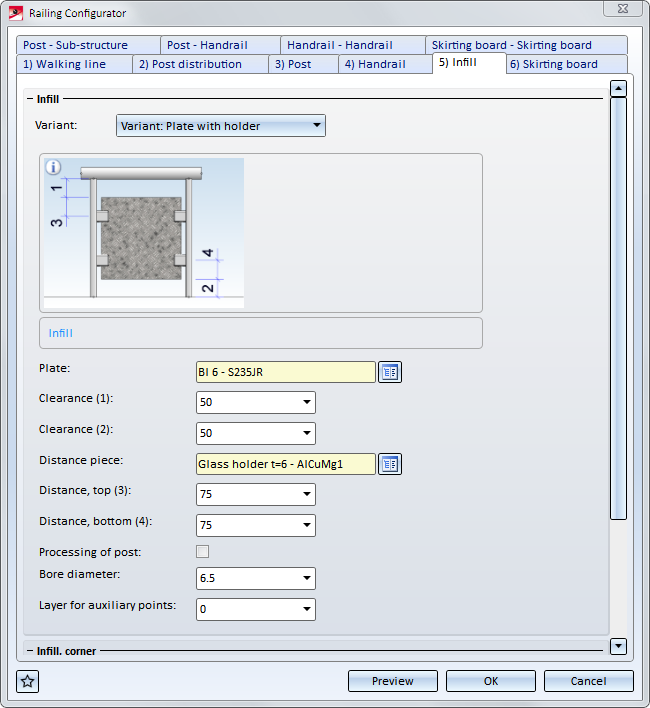Click the favorites star icon
650x708 pixels.
28,681
